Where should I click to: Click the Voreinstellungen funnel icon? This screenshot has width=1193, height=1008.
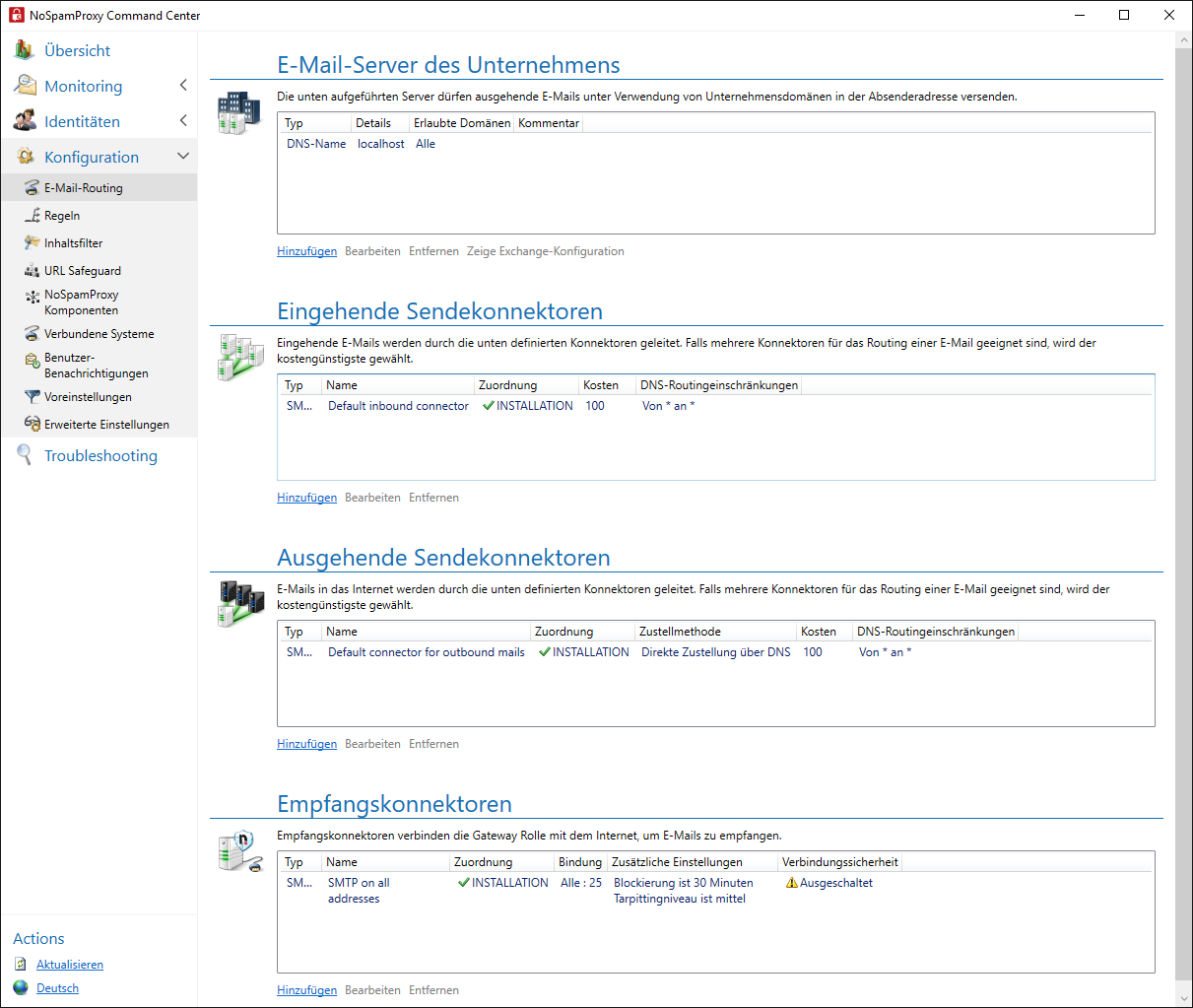tap(33, 397)
